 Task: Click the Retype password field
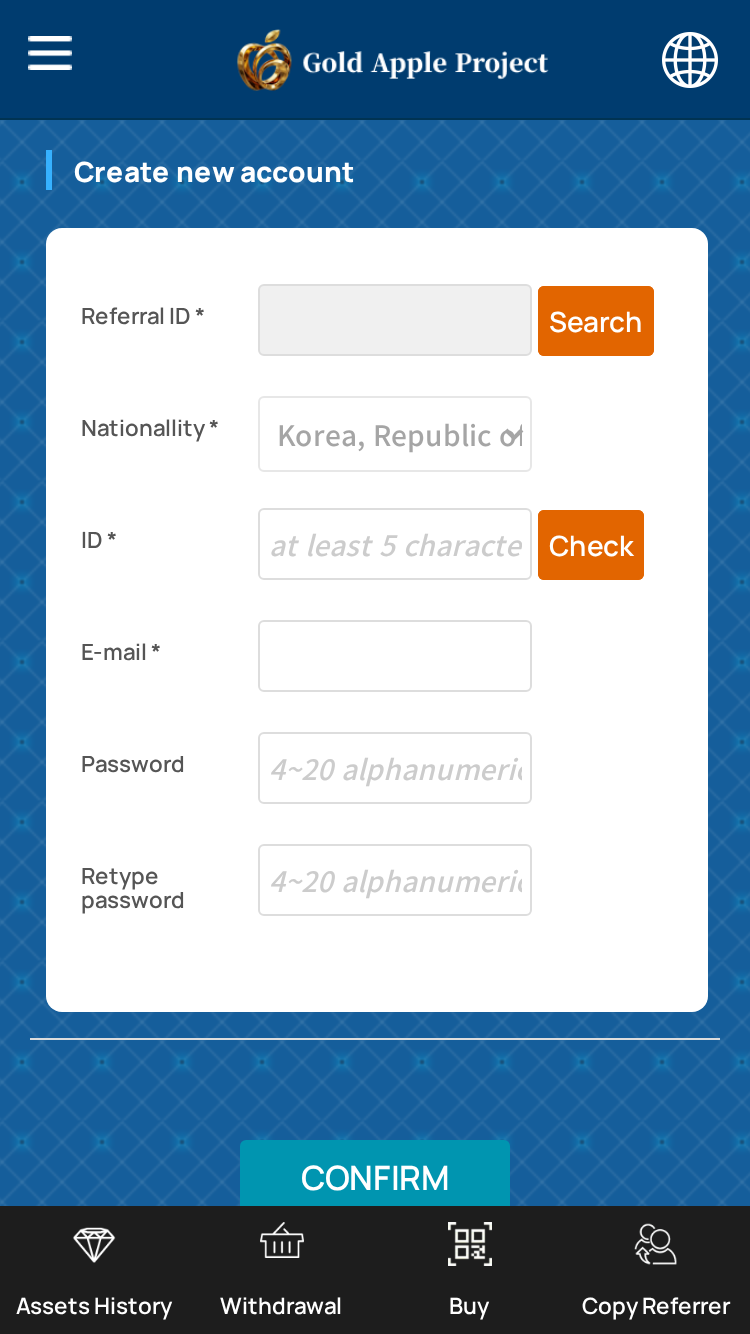click(395, 880)
